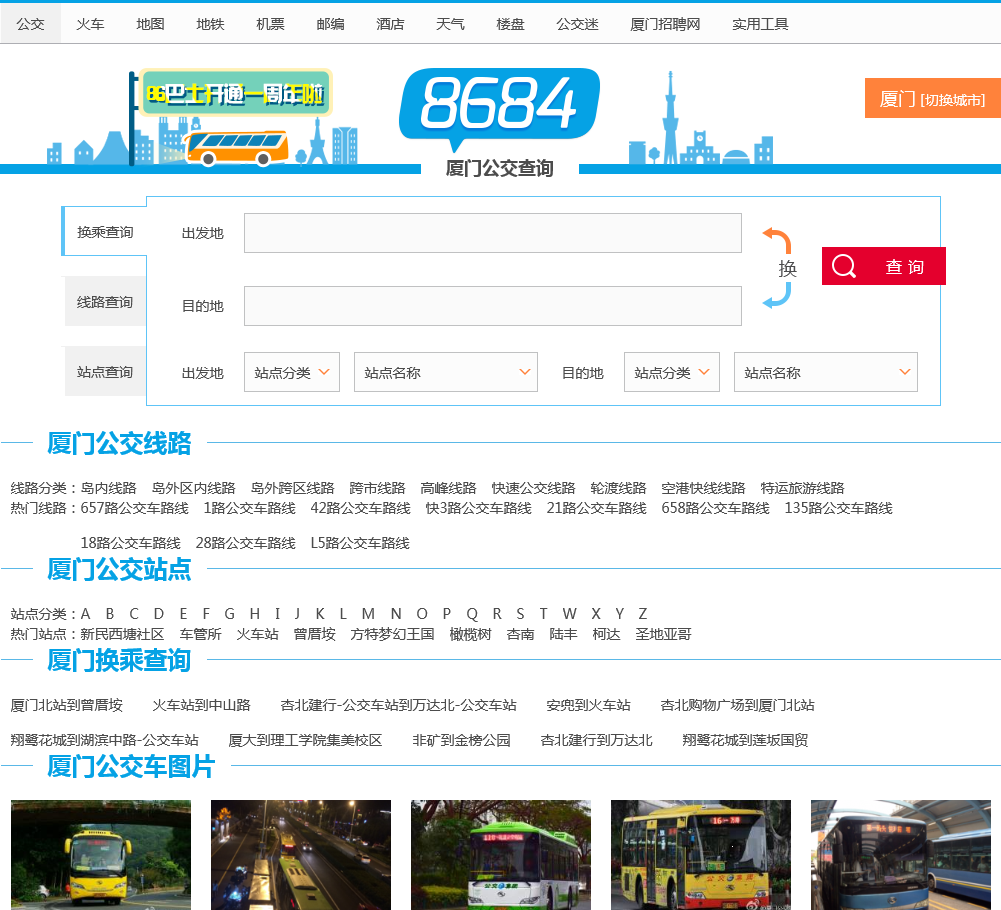Open 高峰线路 category link
The width and height of the screenshot is (1001, 910).
coord(448,488)
